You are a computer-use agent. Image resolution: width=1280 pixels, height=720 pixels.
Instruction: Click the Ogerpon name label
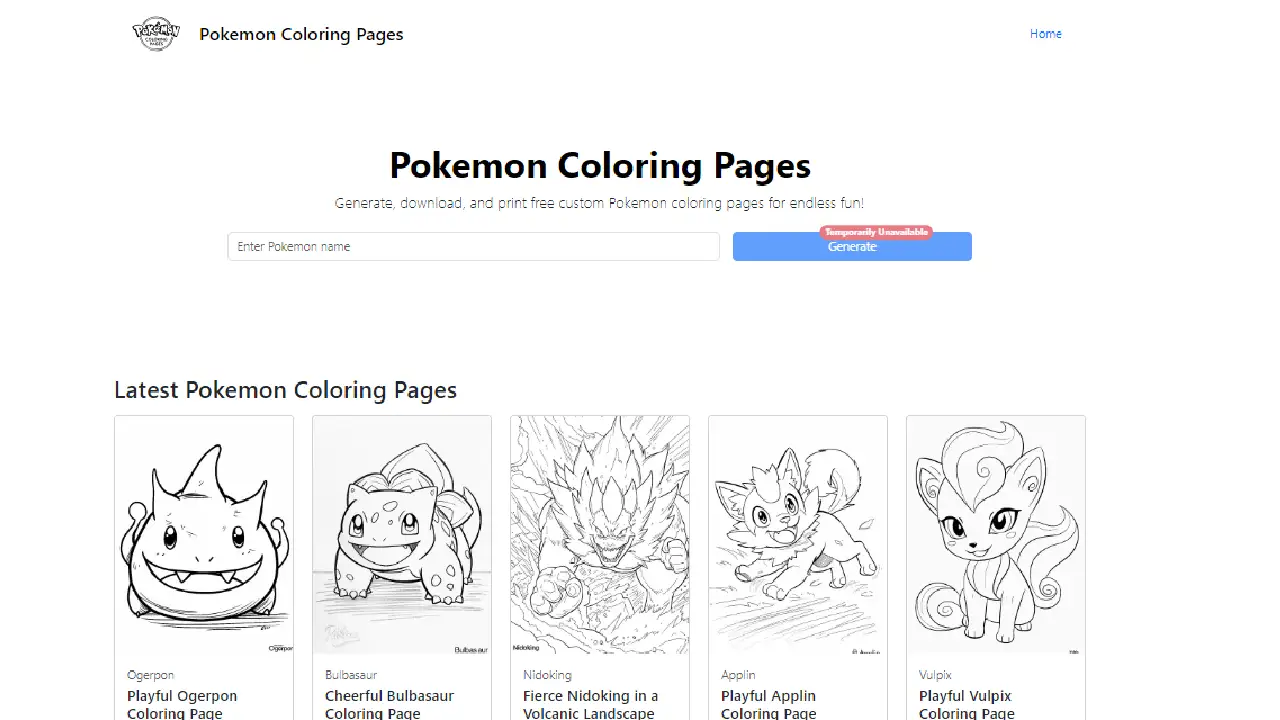150,675
